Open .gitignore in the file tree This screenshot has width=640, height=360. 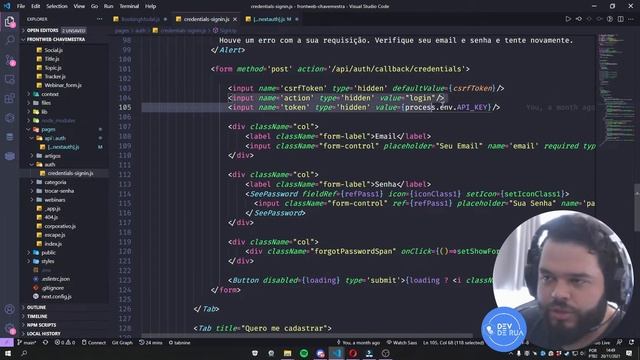[x=53, y=288]
